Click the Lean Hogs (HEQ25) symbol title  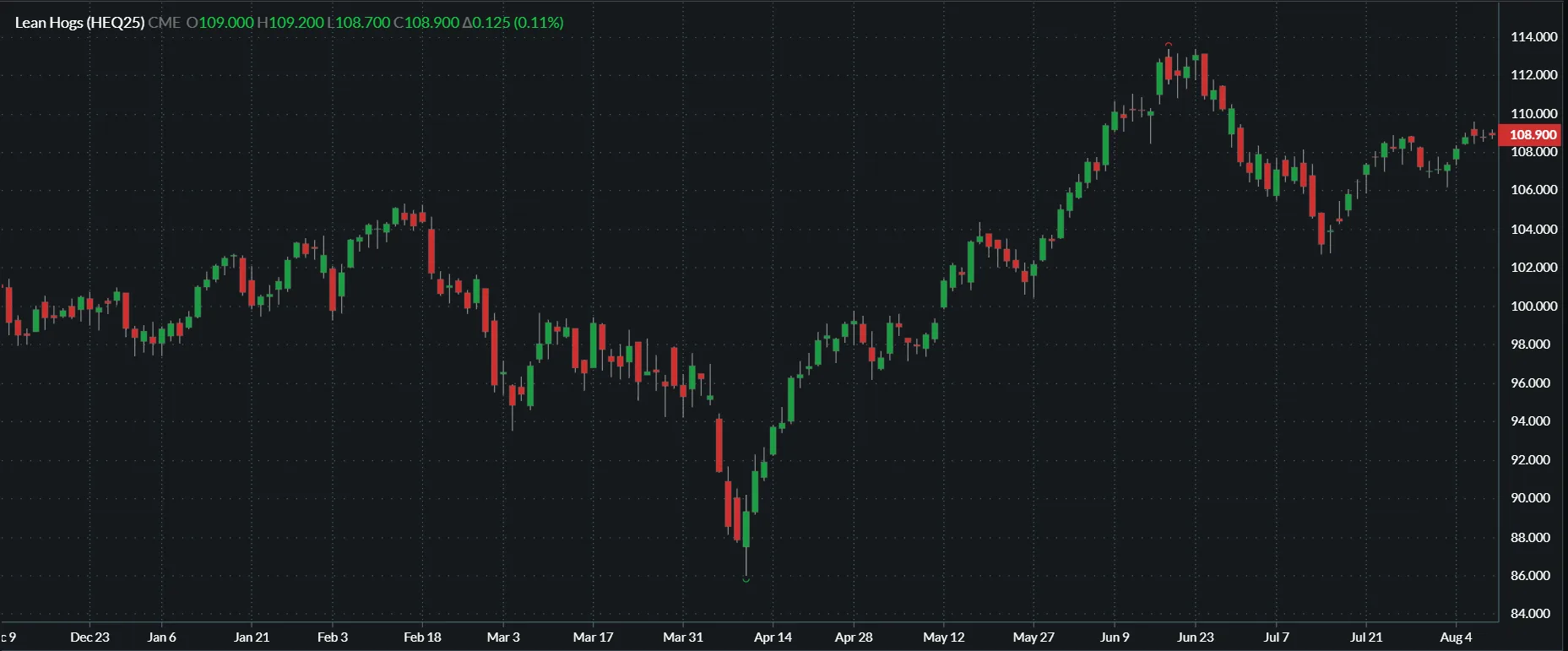(79, 23)
